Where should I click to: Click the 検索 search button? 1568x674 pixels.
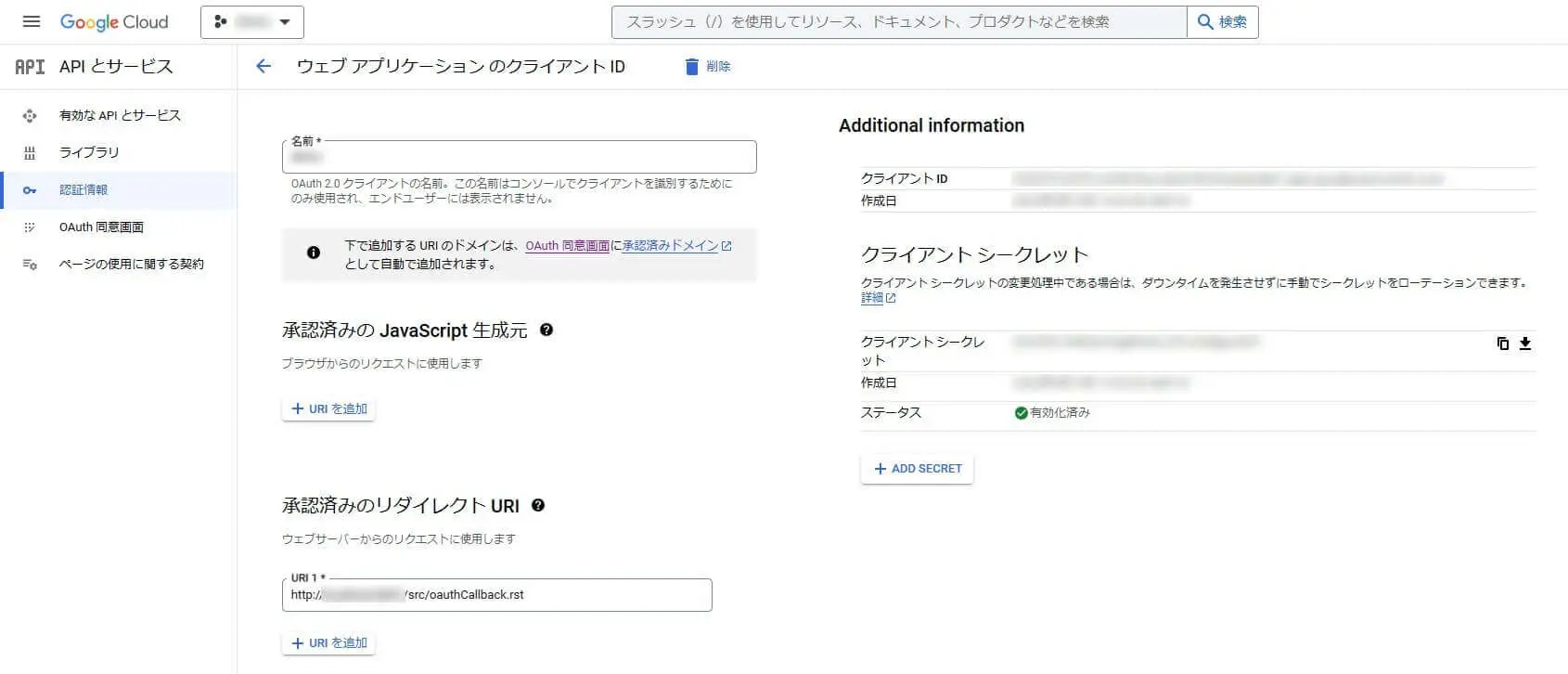(x=1222, y=22)
